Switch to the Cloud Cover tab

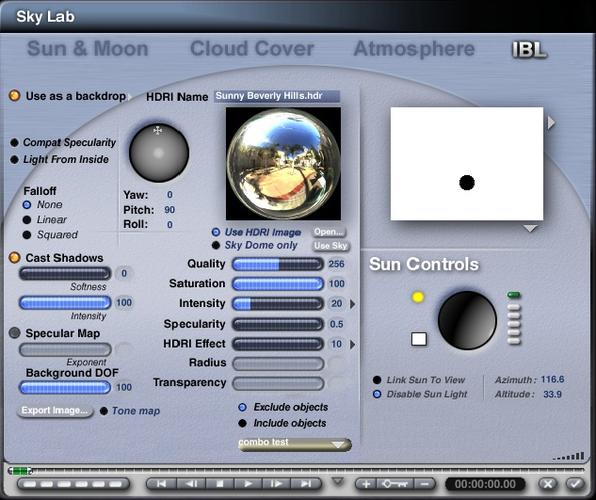252,49
